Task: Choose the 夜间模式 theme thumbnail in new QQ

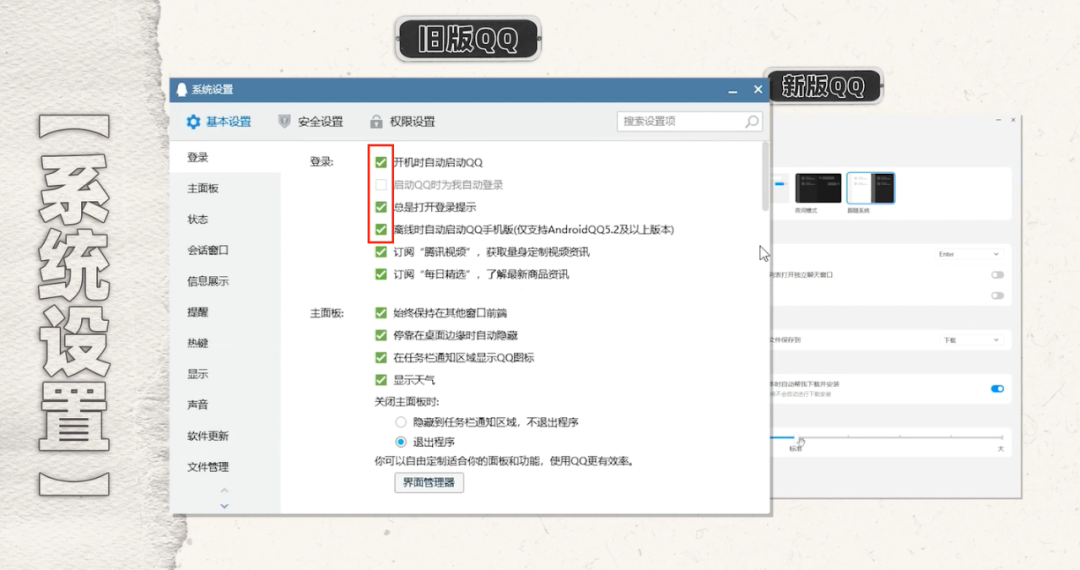Action: click(818, 188)
